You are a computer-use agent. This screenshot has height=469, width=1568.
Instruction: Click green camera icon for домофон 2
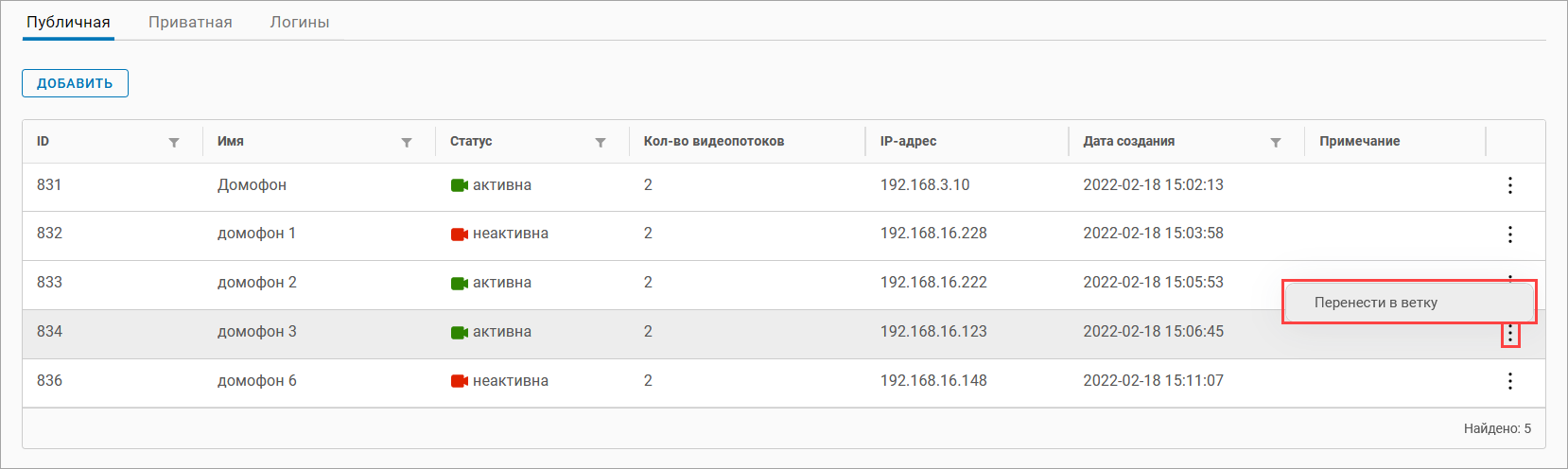click(x=460, y=283)
